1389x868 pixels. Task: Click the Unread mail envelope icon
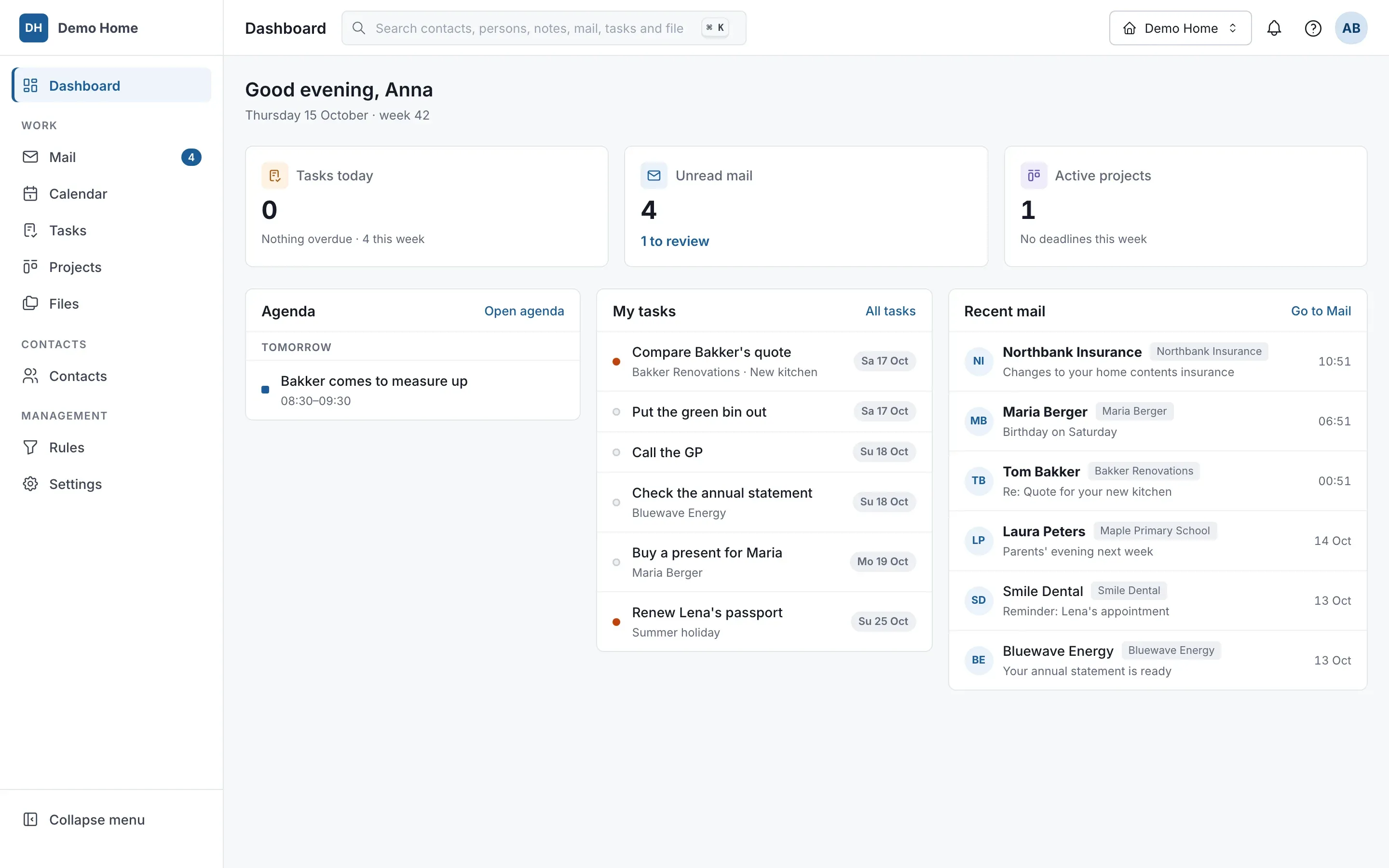(654, 176)
